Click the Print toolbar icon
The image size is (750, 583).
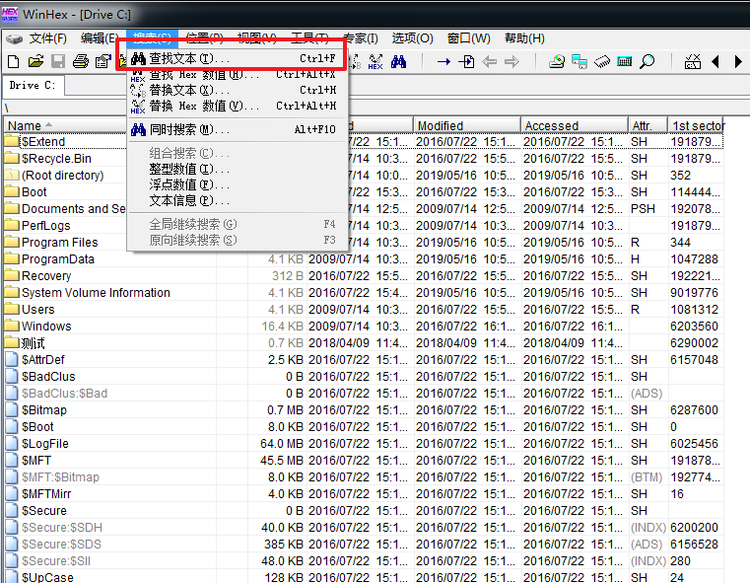[80, 62]
